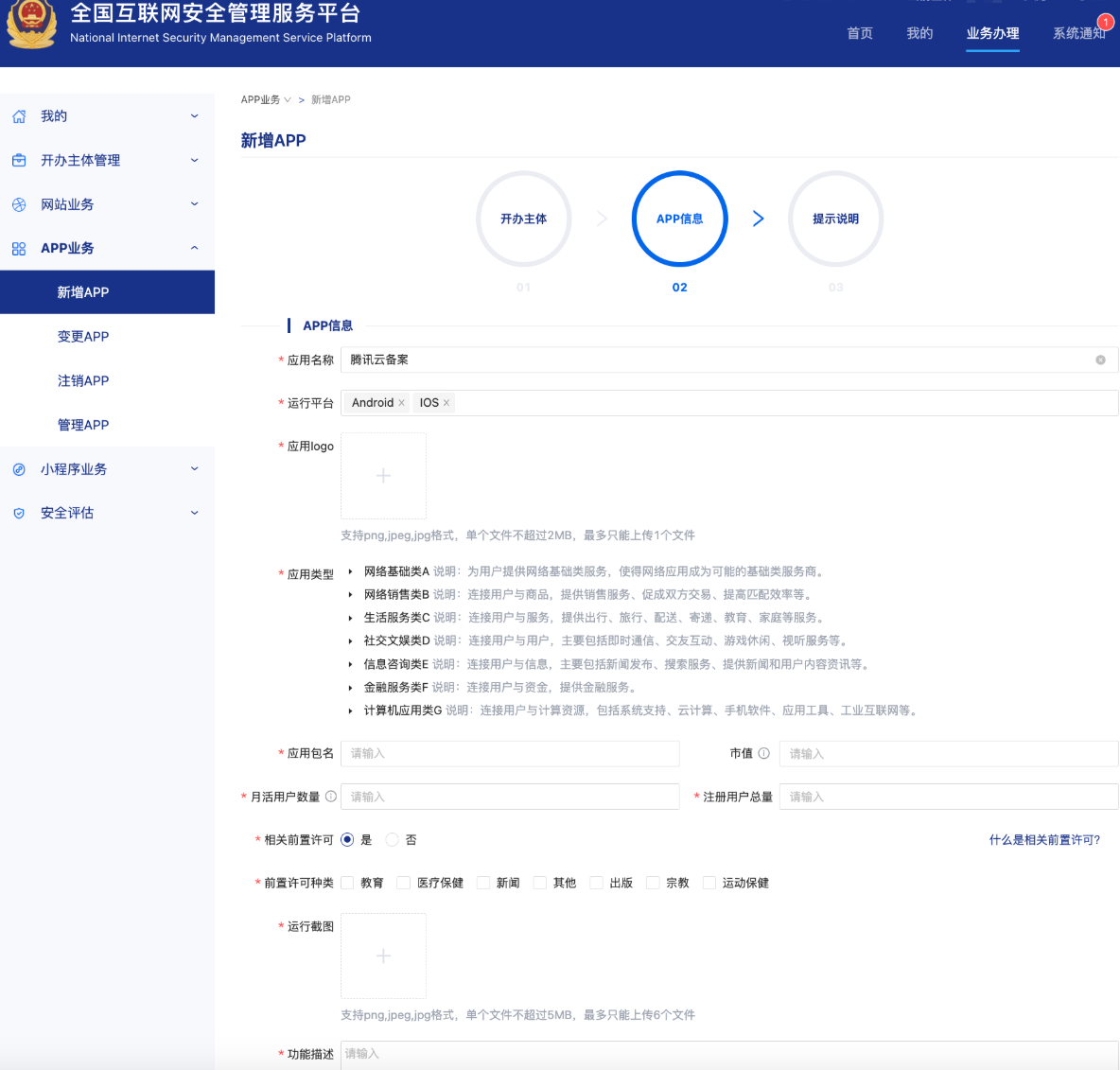The image size is (1120, 1070).
Task: Check the 新闻 permit type
Action: click(x=483, y=883)
